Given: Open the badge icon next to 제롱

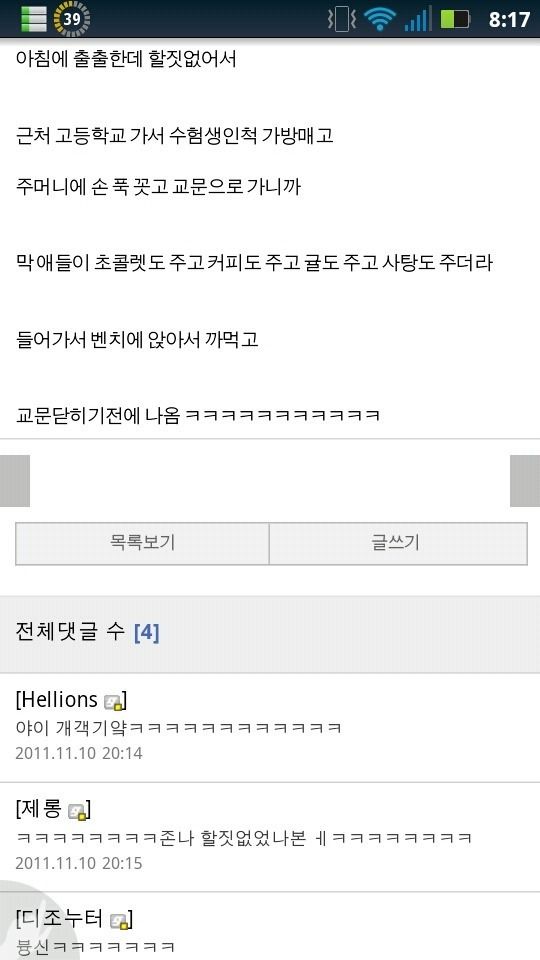Looking at the screenshot, I should 77,812.
